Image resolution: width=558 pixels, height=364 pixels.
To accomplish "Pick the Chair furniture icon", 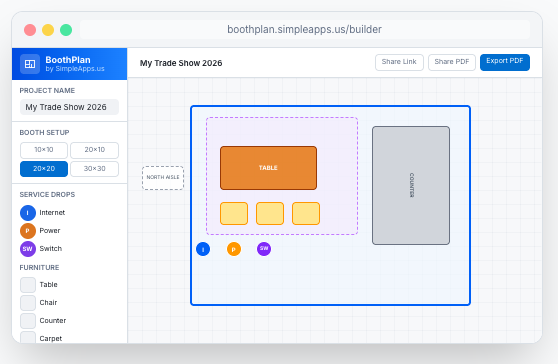I will (x=28, y=303).
